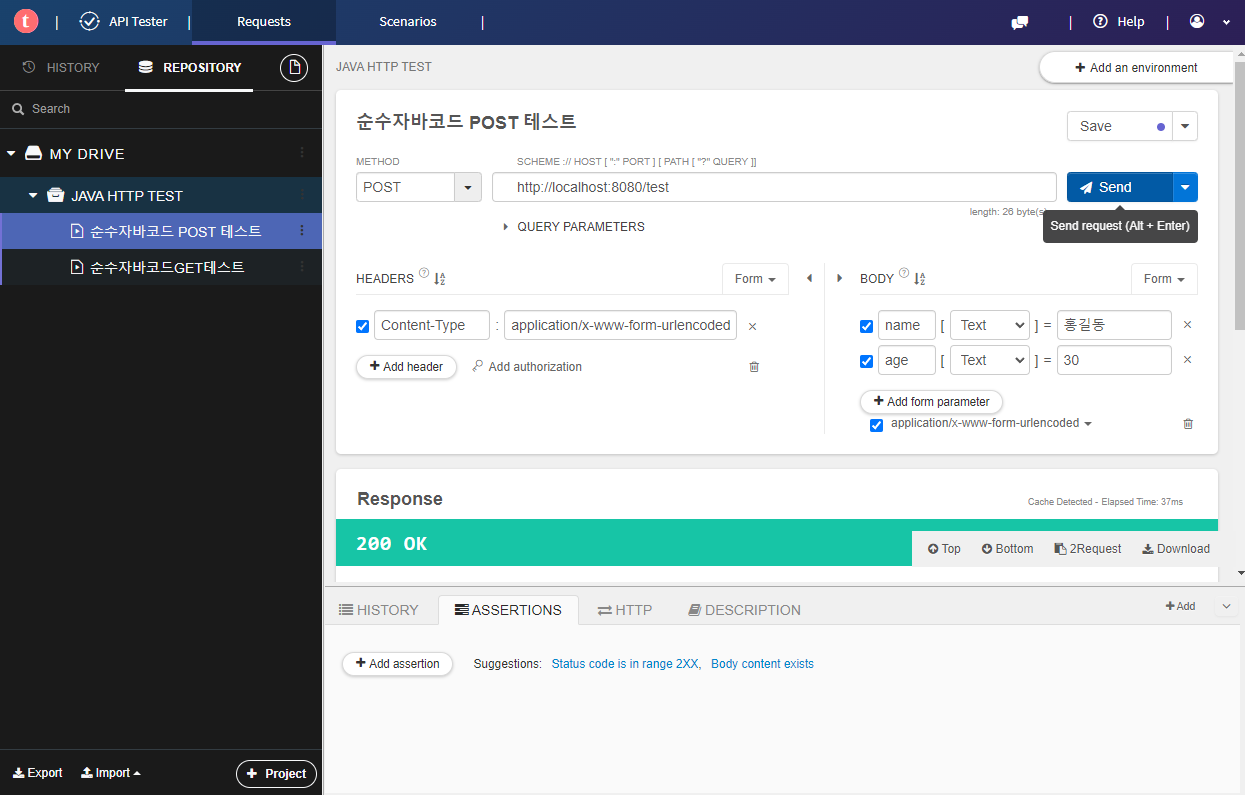Open JAVA HTTP TEST more-options menu

[302, 195]
